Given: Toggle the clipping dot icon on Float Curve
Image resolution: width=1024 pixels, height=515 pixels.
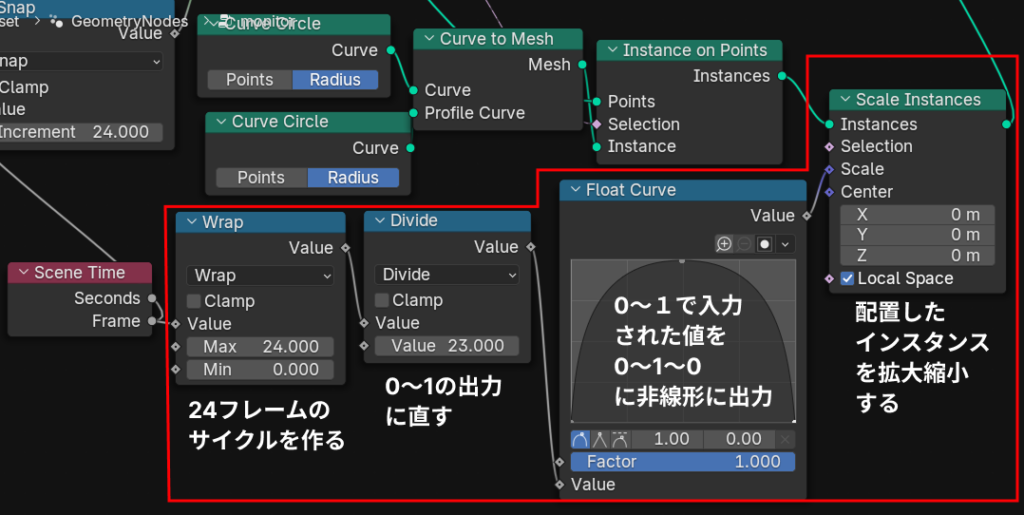Looking at the screenshot, I should pos(764,244).
